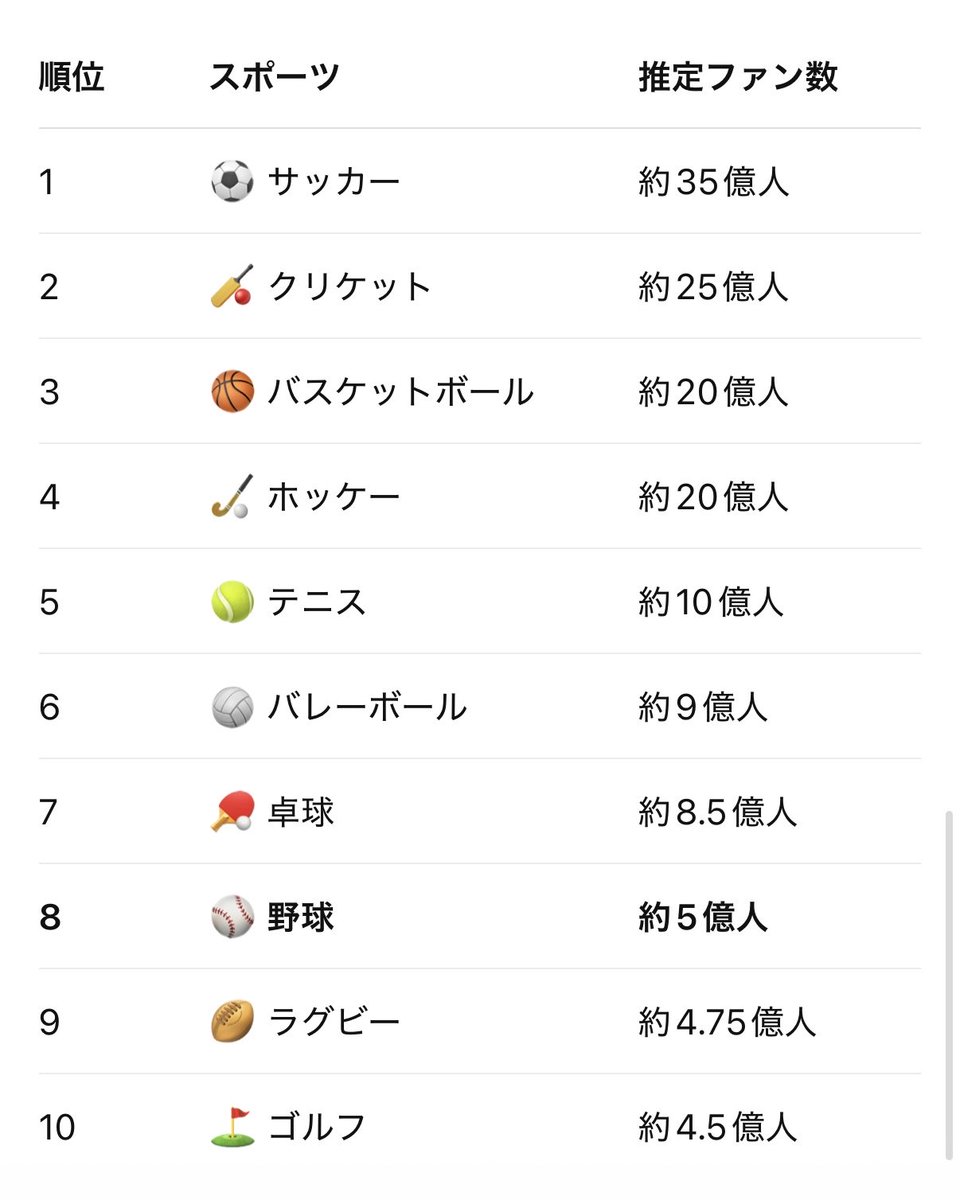Click the table tennis paddle icon
The width and height of the screenshot is (960, 1200).
tap(232, 812)
